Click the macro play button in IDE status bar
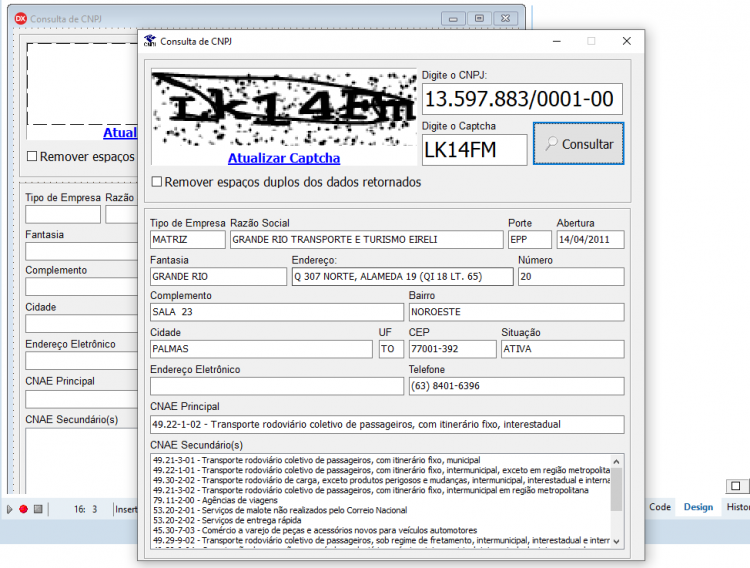 (10, 509)
